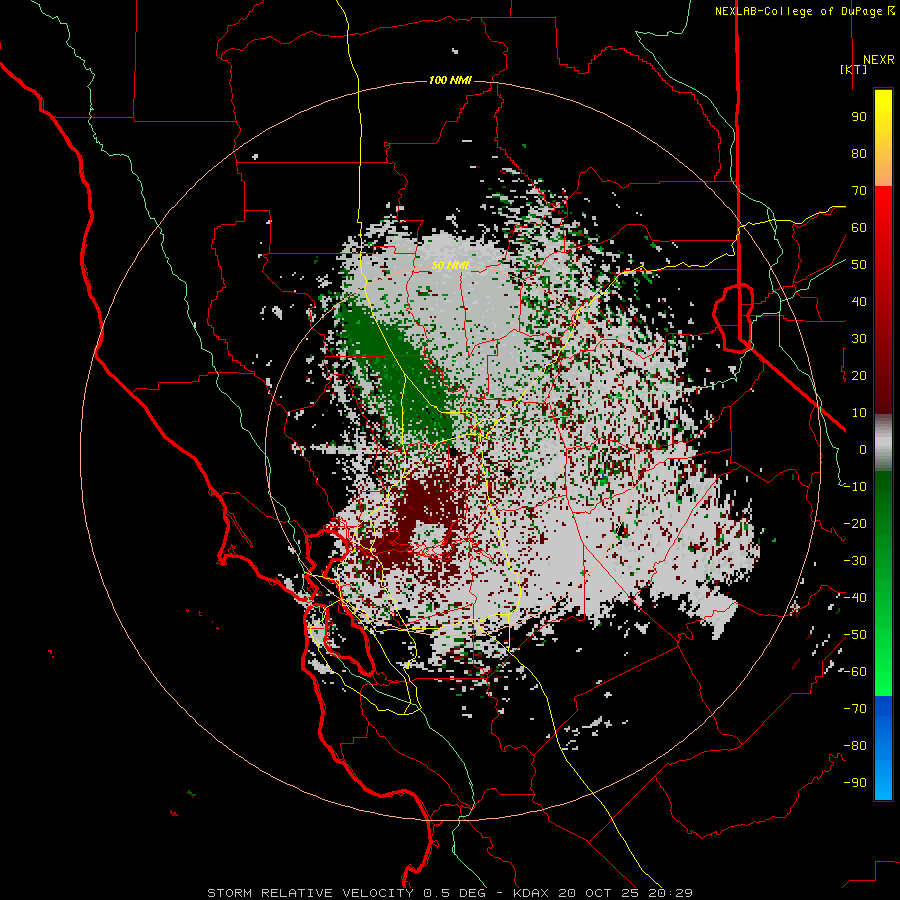The image size is (900, 900).
Task: Click the 50 value on the velocity scale
Action: (859, 265)
